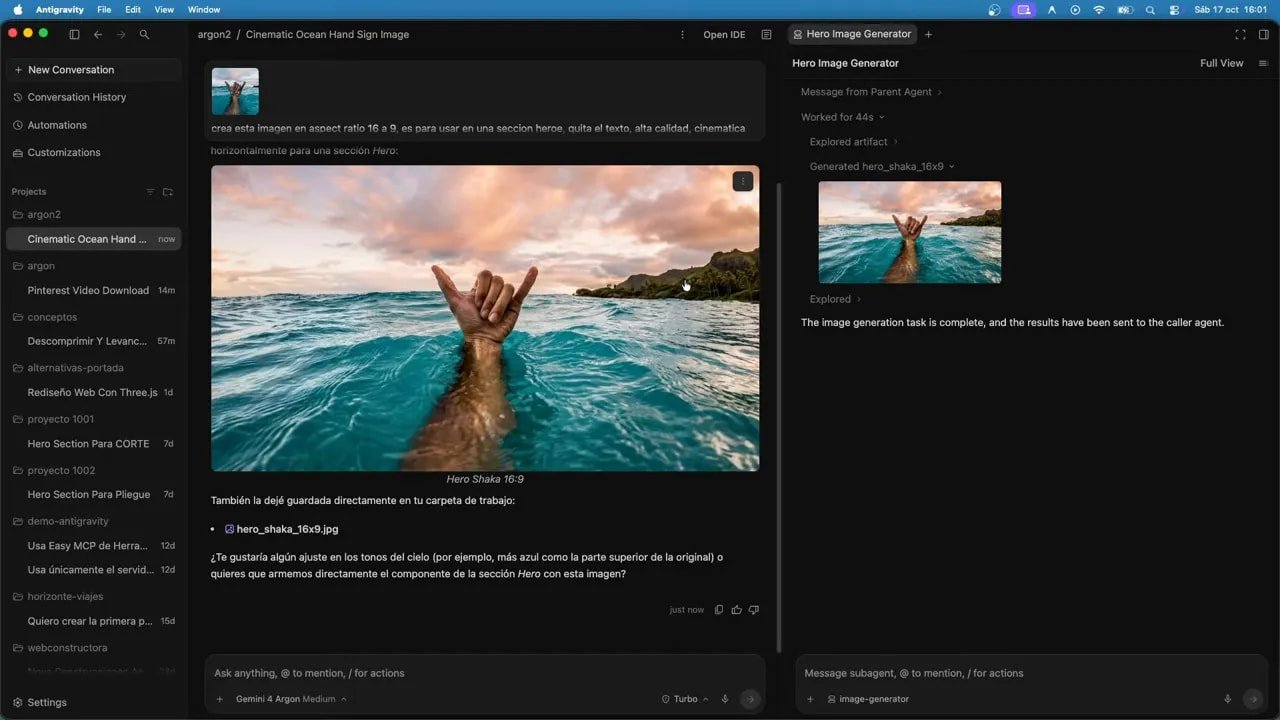This screenshot has width=1280, height=720.
Task: Open the generated shaka thumbnail in subagent panel
Action: click(x=910, y=232)
